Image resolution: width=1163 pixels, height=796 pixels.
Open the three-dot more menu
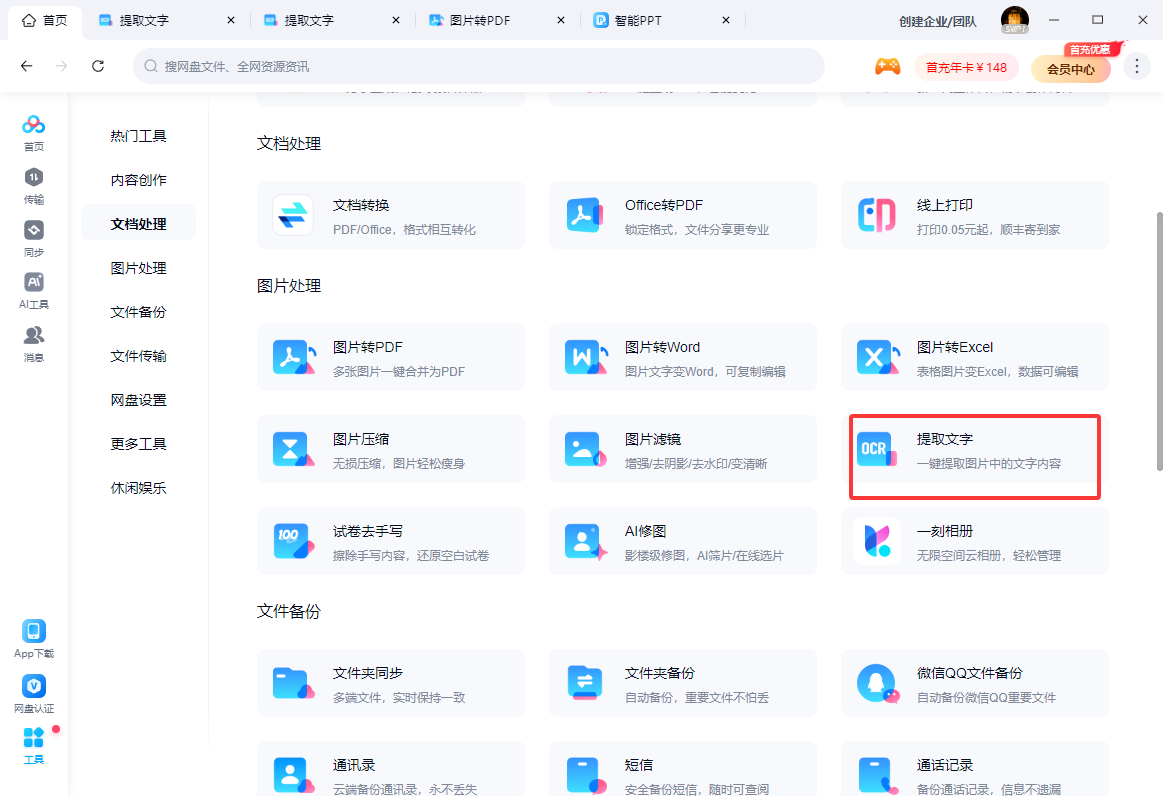(1136, 67)
